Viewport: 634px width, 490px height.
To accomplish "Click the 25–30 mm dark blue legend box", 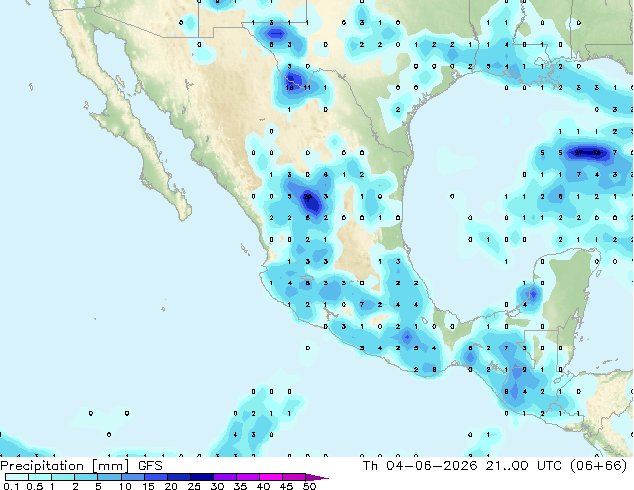I will pos(202,477).
